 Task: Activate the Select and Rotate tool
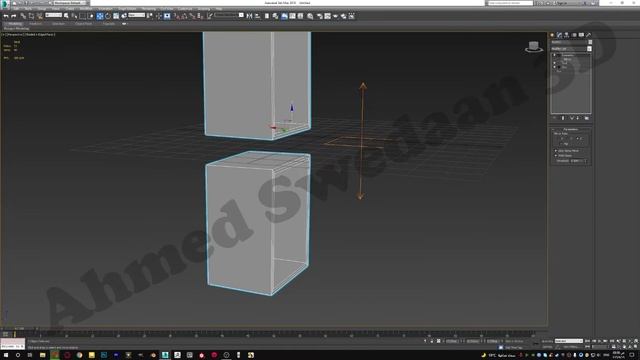click(x=108, y=16)
